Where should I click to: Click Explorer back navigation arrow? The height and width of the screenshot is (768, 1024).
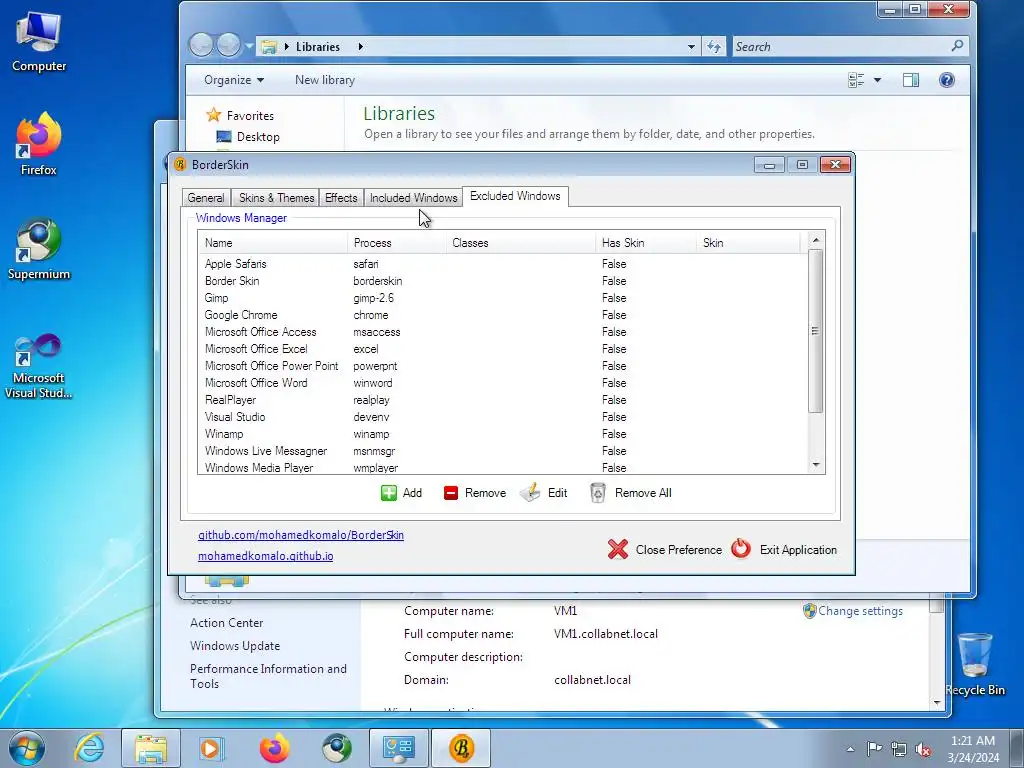201,45
